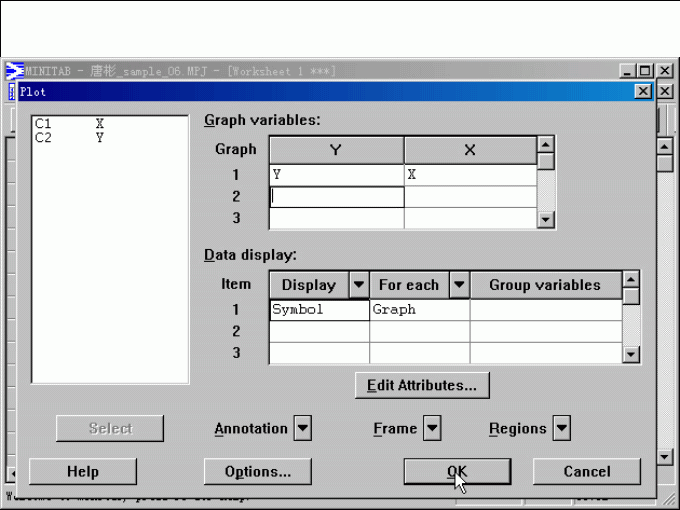
Task: Click the Symbol display cell in Item 1
Action: [319, 310]
